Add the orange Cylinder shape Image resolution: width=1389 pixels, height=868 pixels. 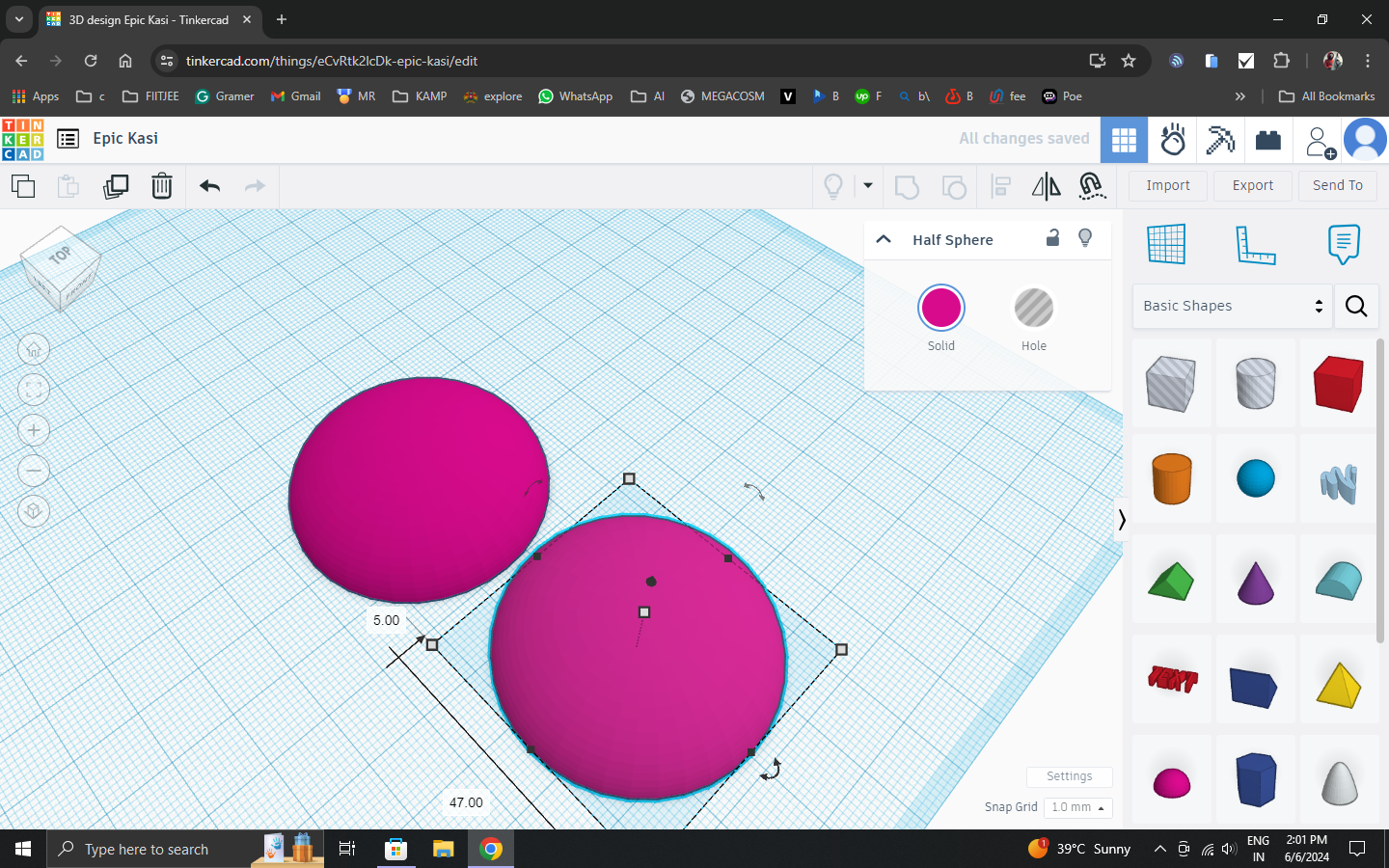coord(1172,478)
